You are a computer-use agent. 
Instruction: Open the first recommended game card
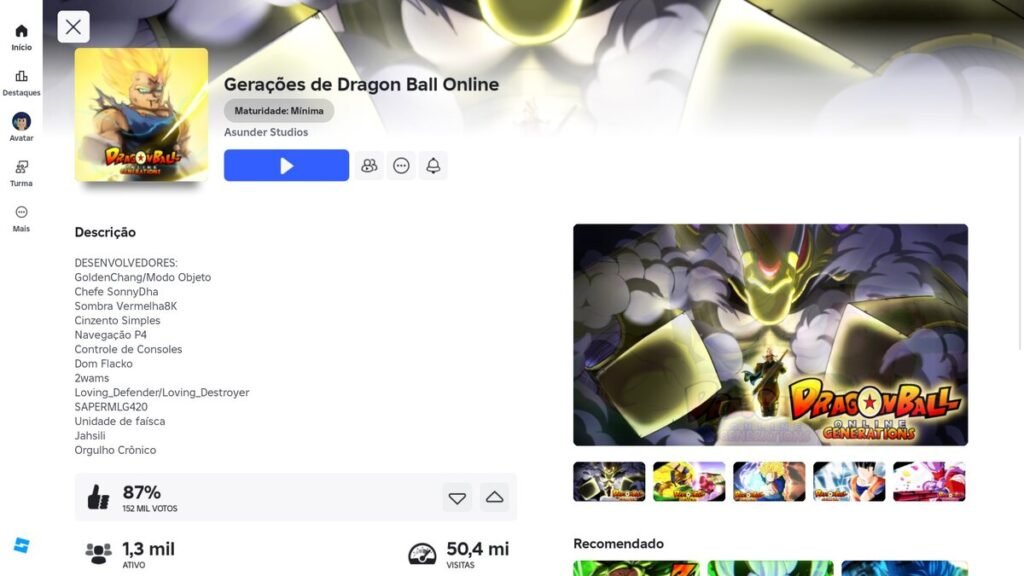pos(636,568)
